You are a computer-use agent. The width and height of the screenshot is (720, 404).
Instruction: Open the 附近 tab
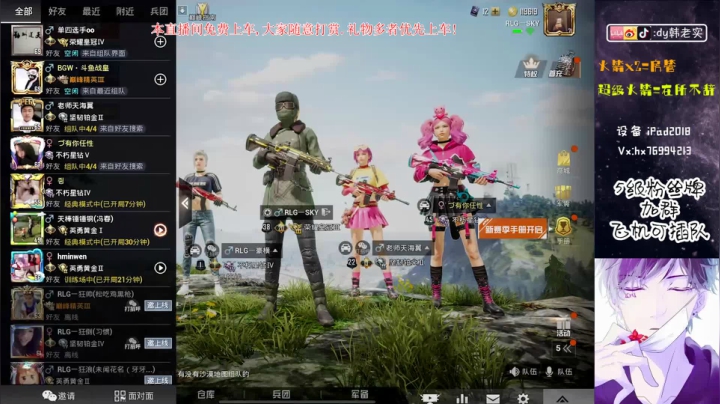click(x=124, y=11)
